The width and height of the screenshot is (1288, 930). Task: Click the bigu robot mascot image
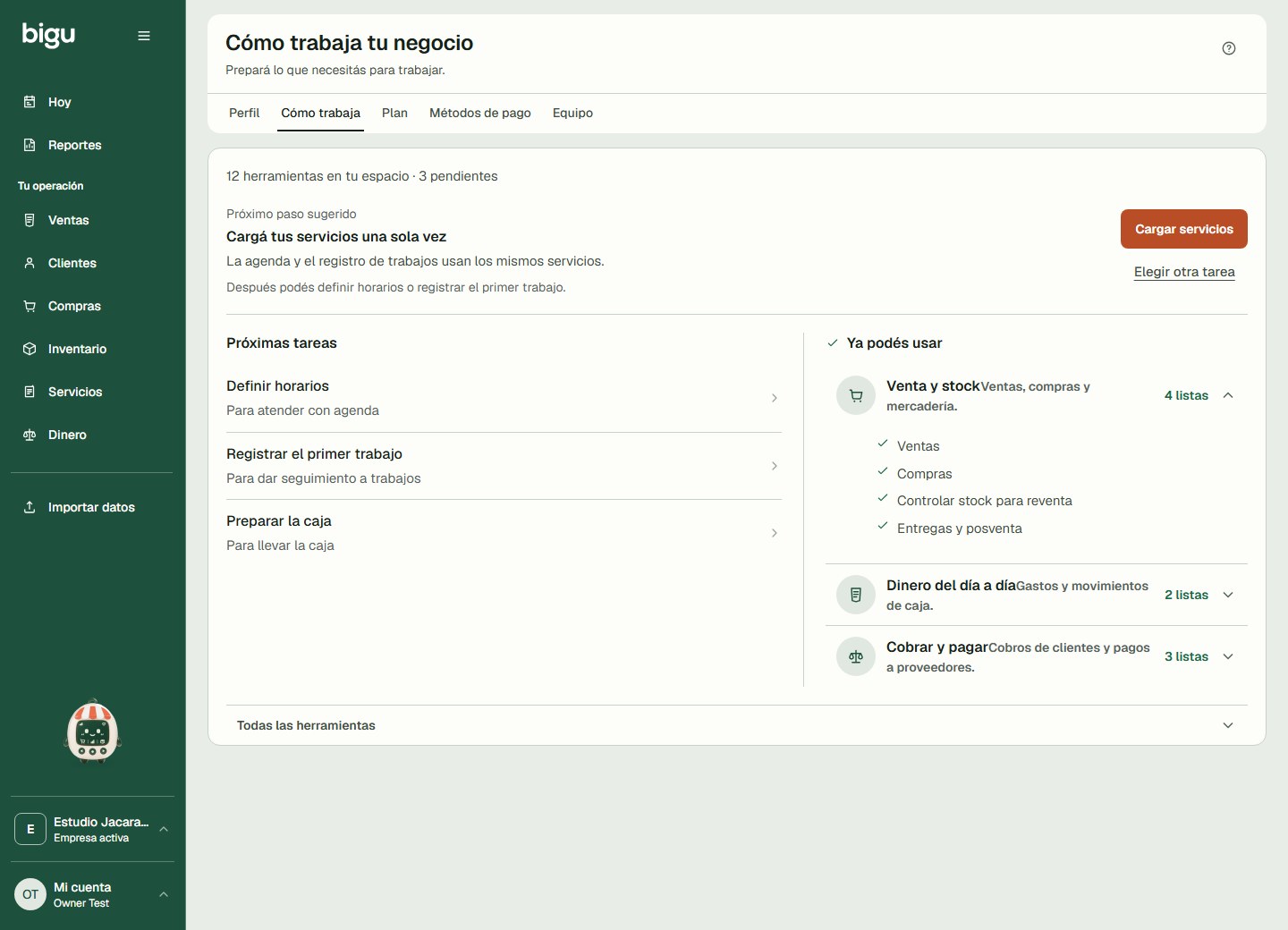pos(93,731)
